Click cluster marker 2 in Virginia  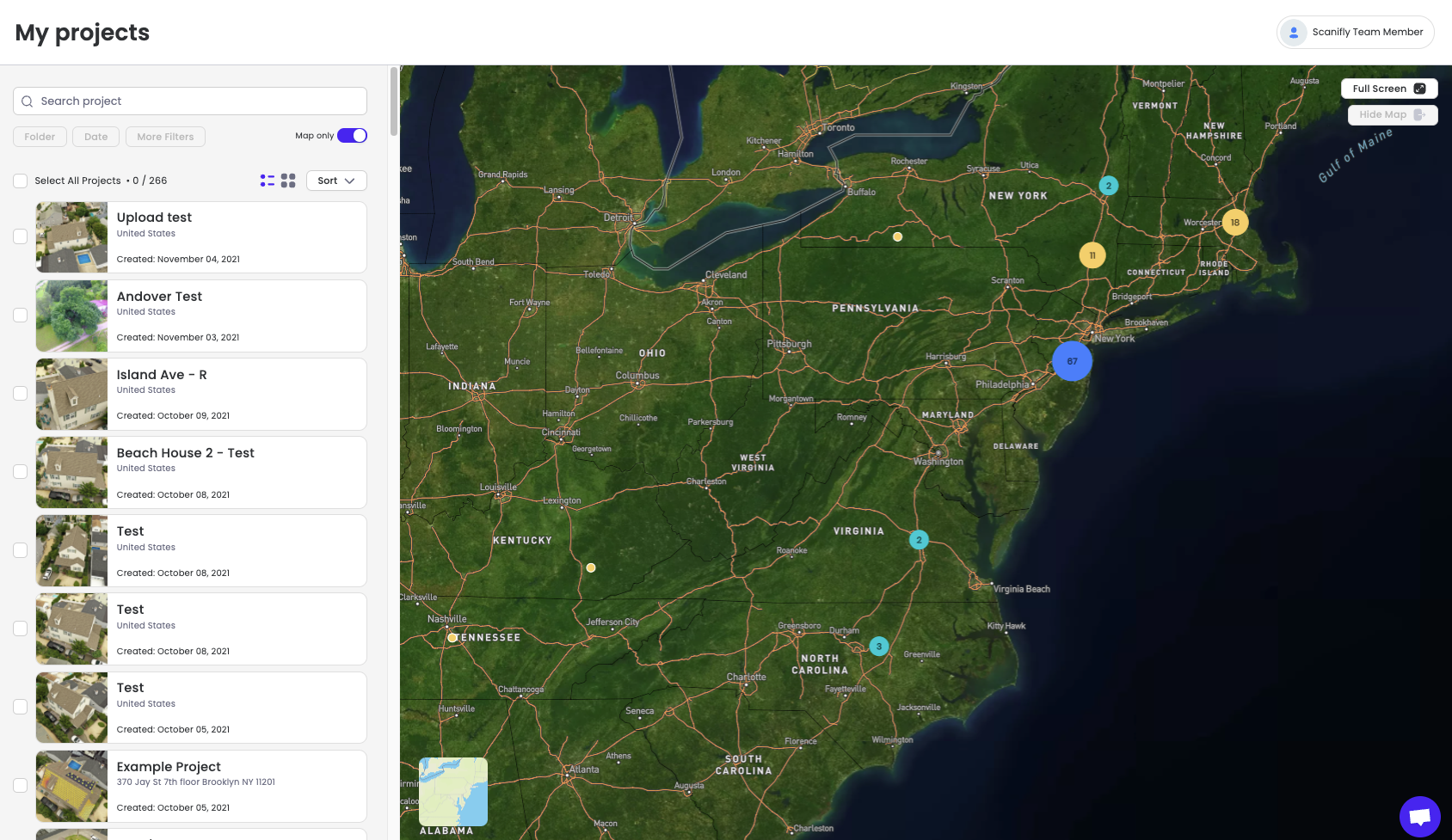click(x=919, y=540)
